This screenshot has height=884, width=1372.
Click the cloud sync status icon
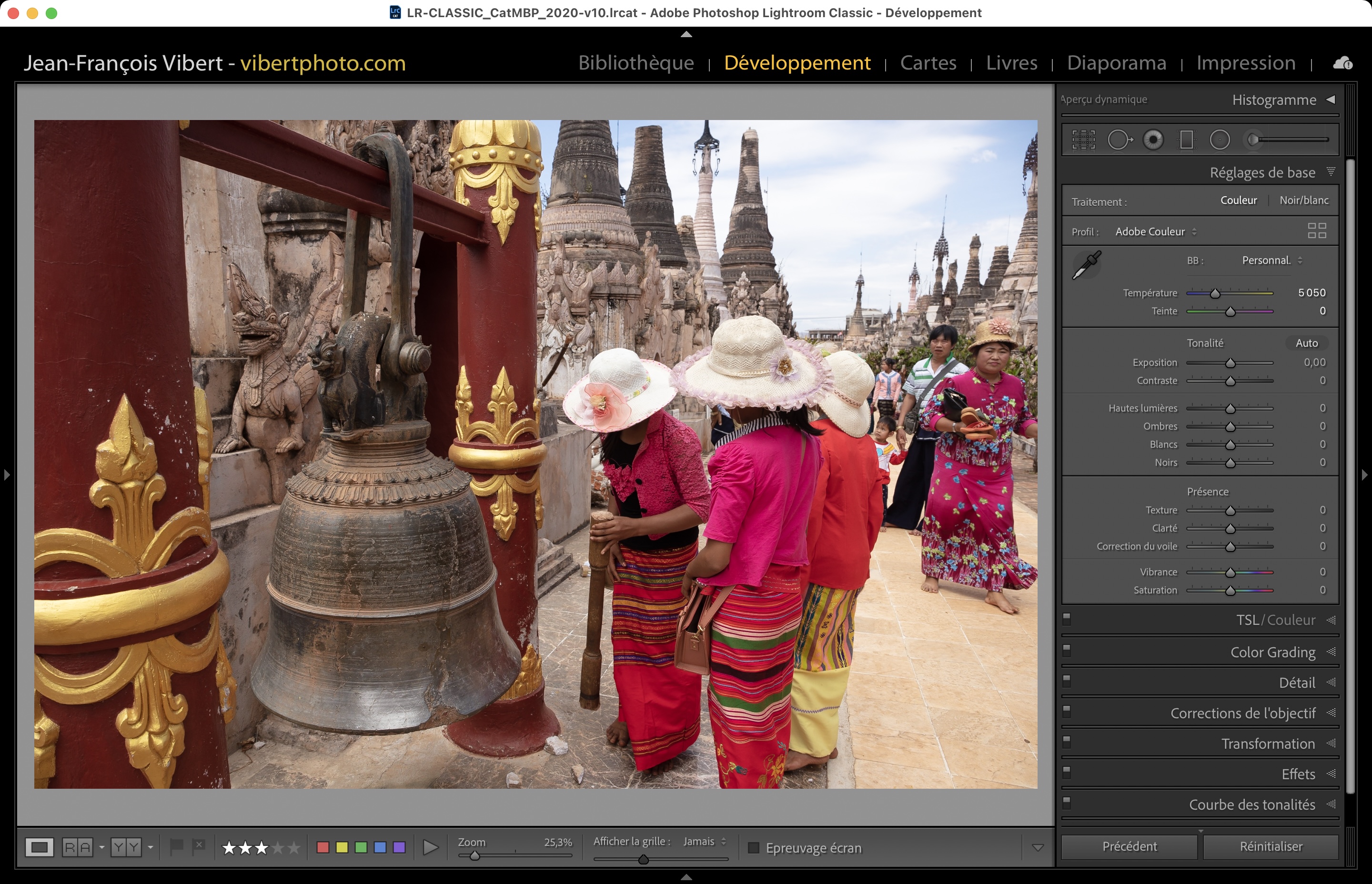pos(1342,63)
